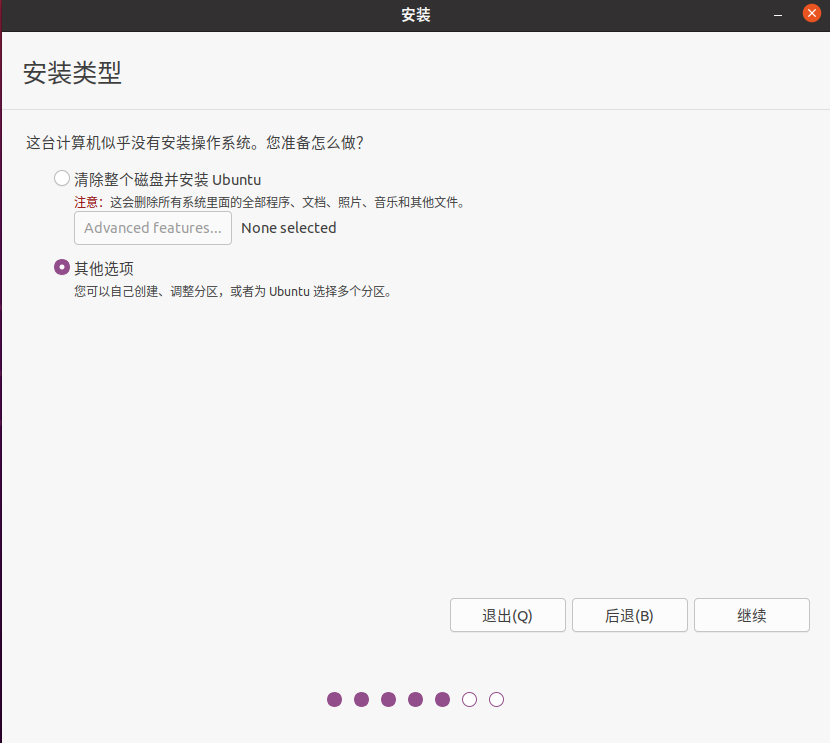Minimize the 安装 installer window
Image resolution: width=830 pixels, height=743 pixels.
pyautogui.click(x=778, y=15)
